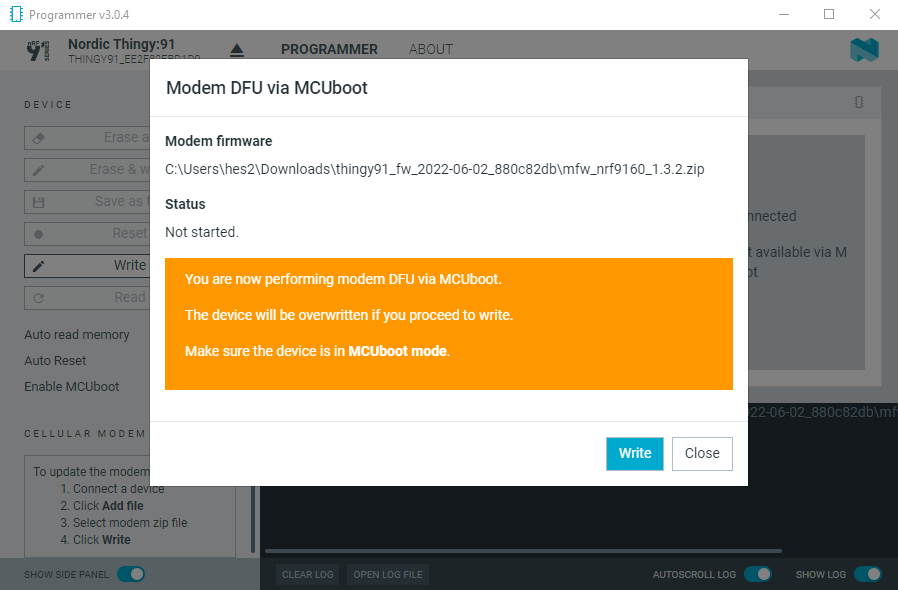The height and width of the screenshot is (590, 898).
Task: Click the Reset dot icon
Action: click(38, 234)
